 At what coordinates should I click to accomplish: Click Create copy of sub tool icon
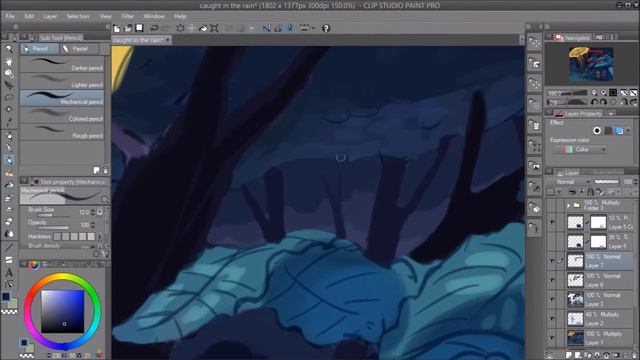pyautogui.click(x=96, y=170)
